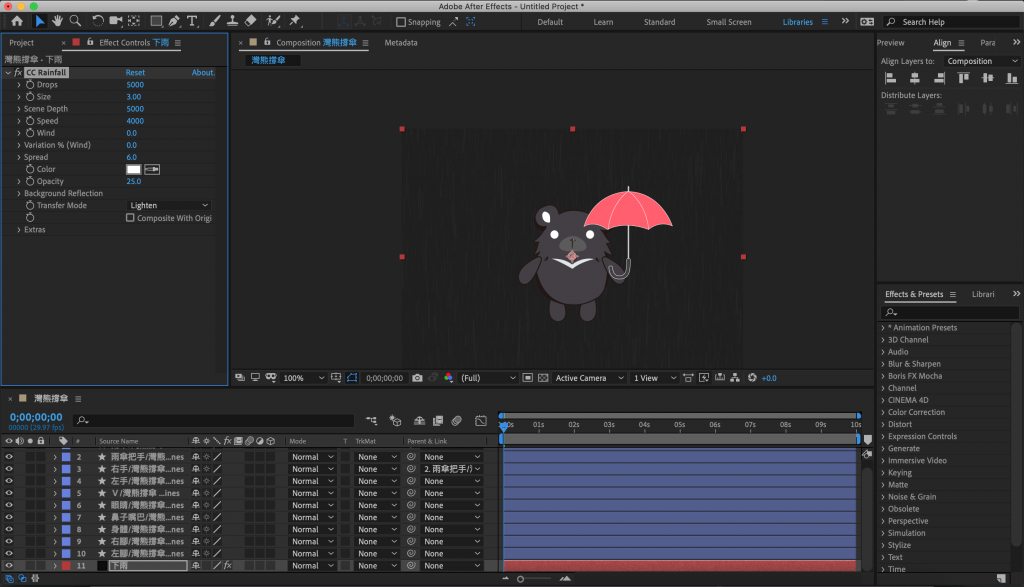The height and width of the screenshot is (587, 1024).
Task: Hide layer 2 with its eye icon
Action: (8, 457)
